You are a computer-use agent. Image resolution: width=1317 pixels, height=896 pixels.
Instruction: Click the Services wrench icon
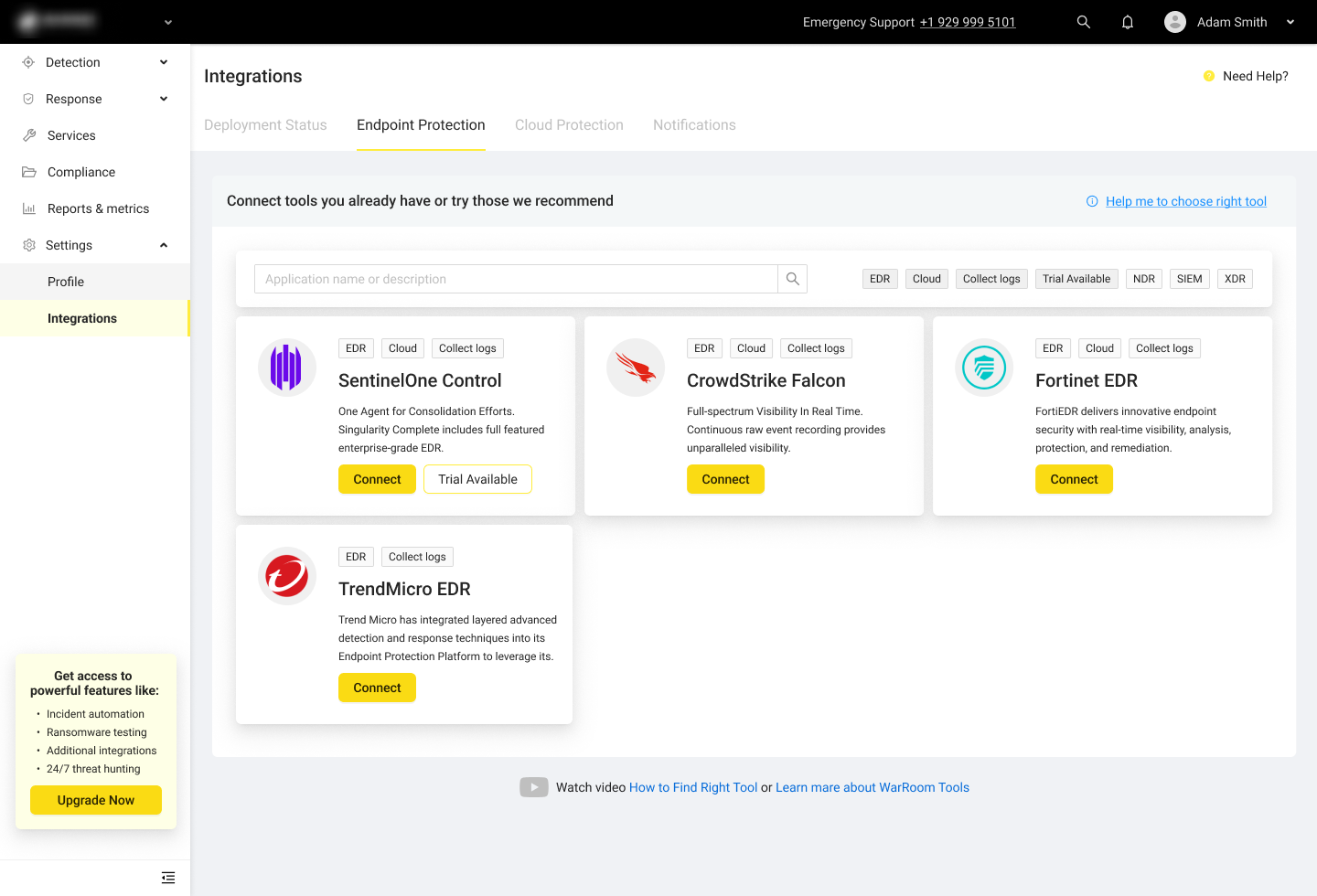[29, 135]
